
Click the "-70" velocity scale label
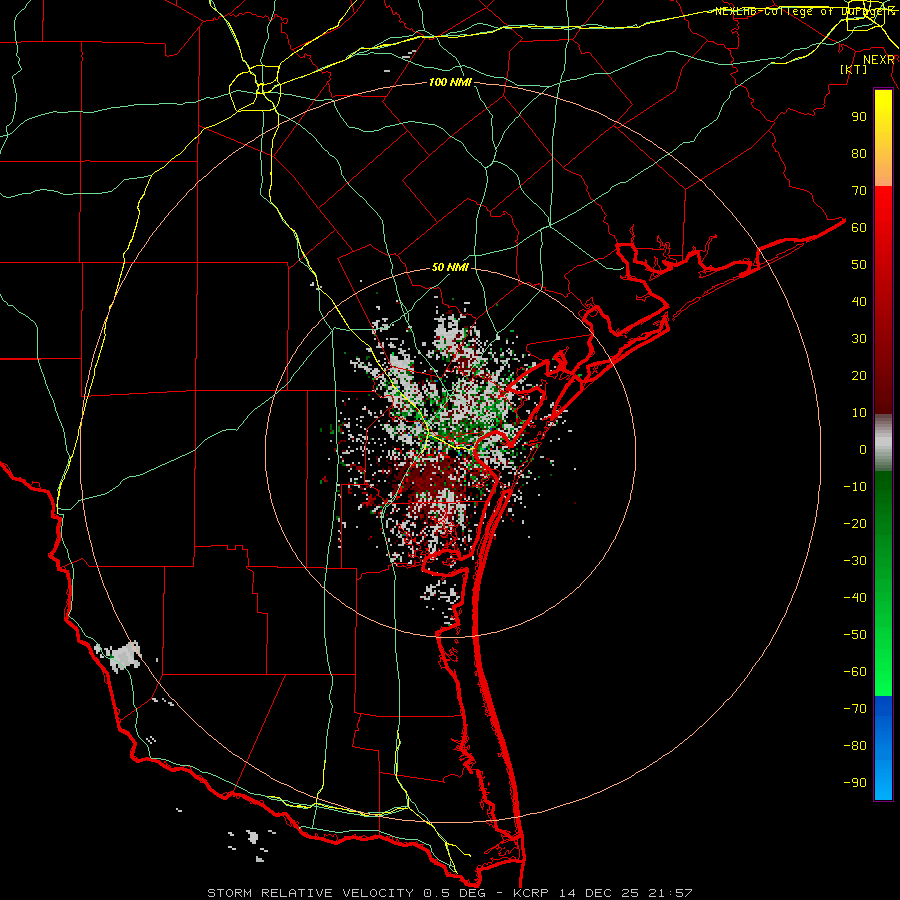[855, 709]
